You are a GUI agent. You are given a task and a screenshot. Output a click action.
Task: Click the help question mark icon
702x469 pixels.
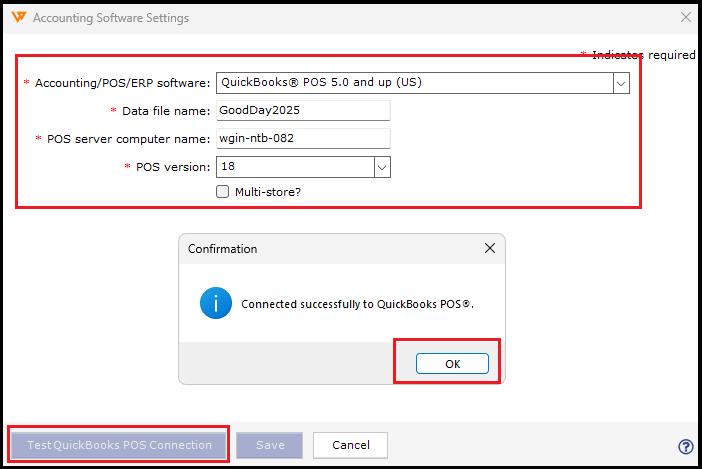686,447
